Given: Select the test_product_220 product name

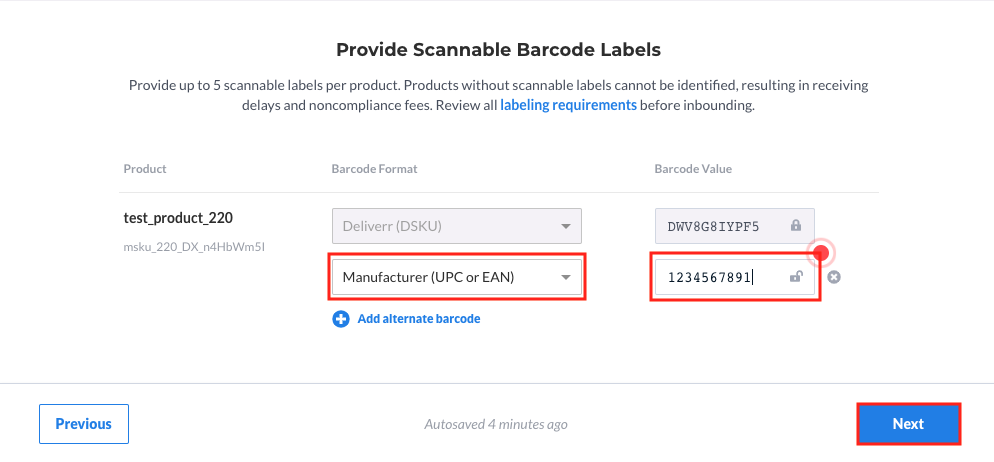Looking at the screenshot, I should (x=178, y=218).
